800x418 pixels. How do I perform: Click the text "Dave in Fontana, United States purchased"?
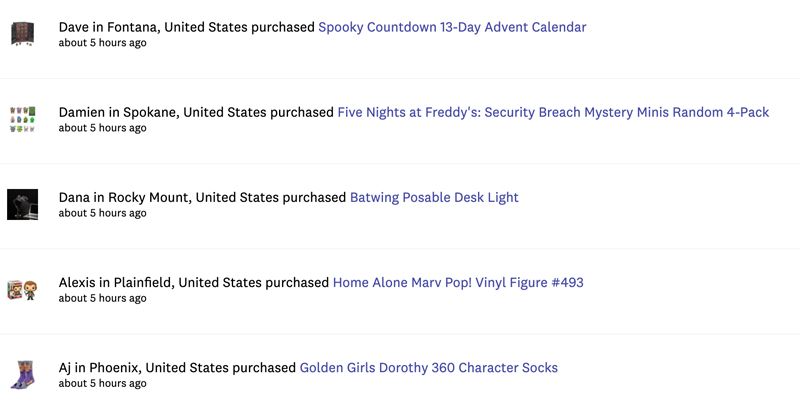coord(186,27)
